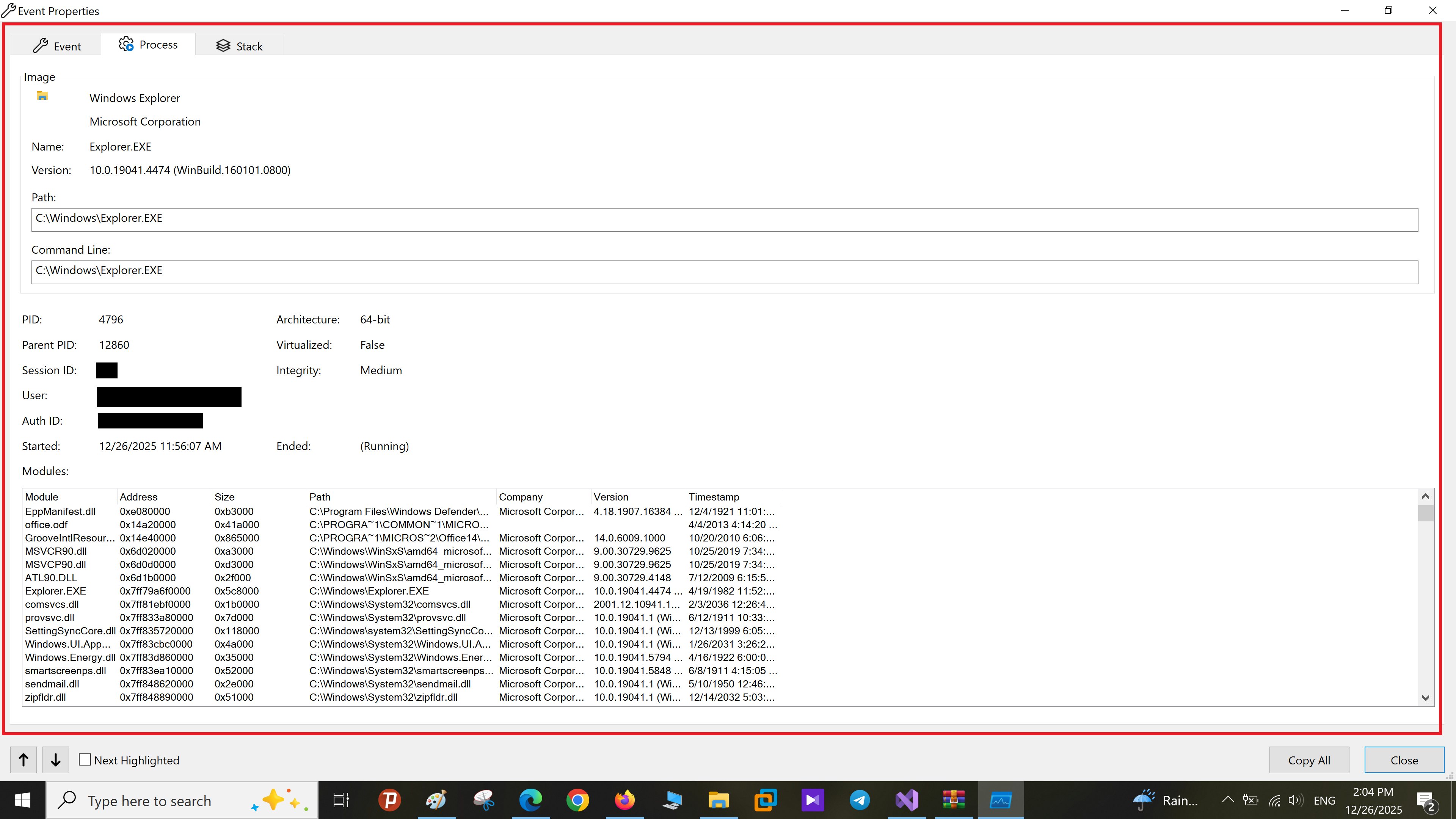This screenshot has width=1456, height=819.
Task: Switch to the Event tab
Action: pyautogui.click(x=56, y=46)
